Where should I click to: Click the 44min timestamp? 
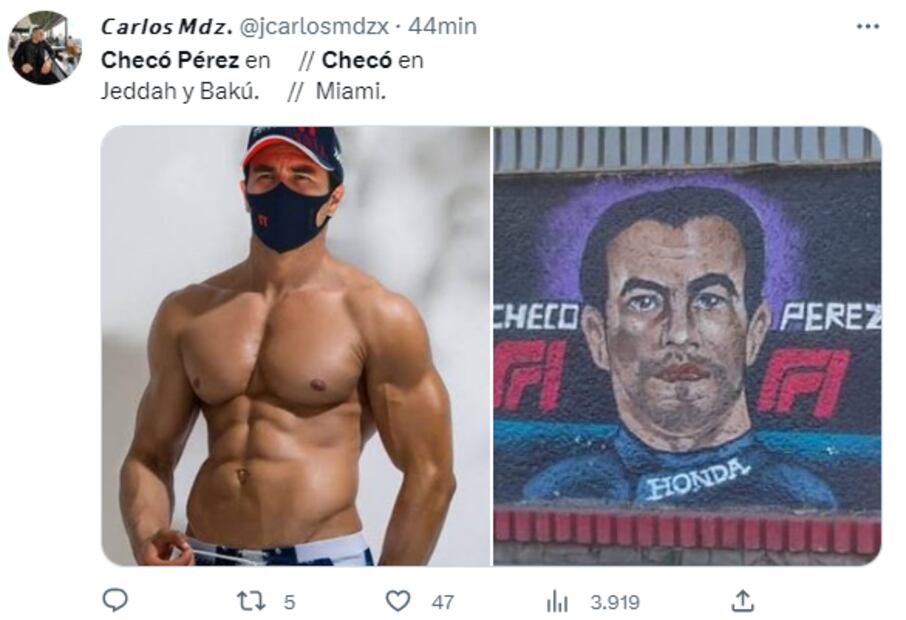coord(442,27)
